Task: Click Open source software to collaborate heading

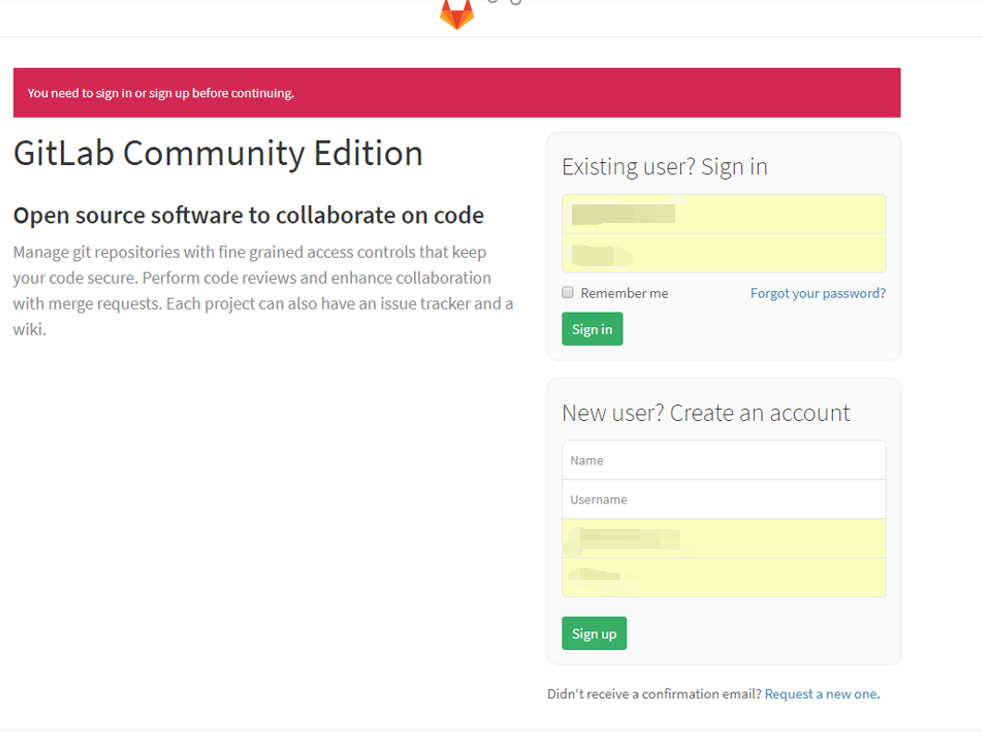Action: coord(249,215)
